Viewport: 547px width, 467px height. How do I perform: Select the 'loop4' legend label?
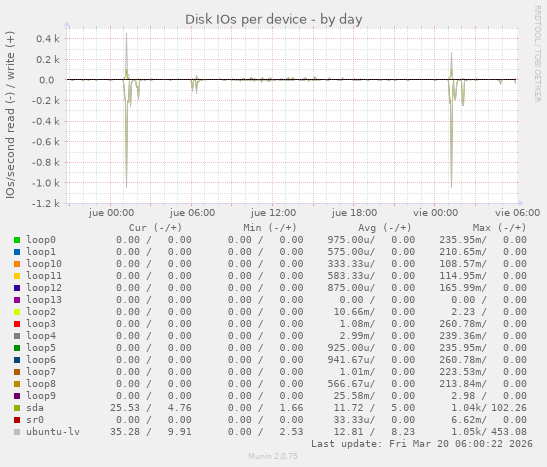pos(41,336)
